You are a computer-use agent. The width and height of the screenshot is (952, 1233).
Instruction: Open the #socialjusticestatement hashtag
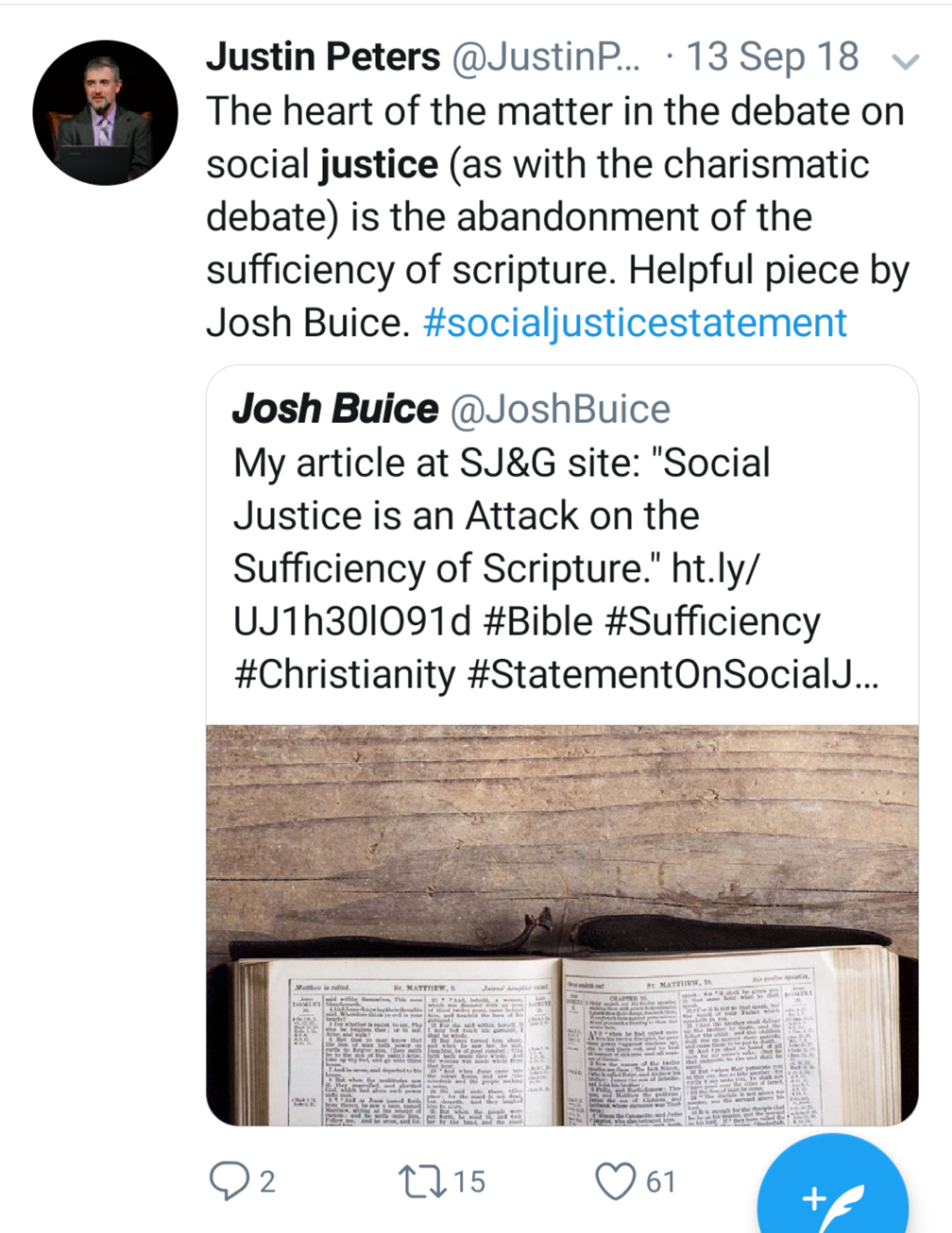coord(635,323)
